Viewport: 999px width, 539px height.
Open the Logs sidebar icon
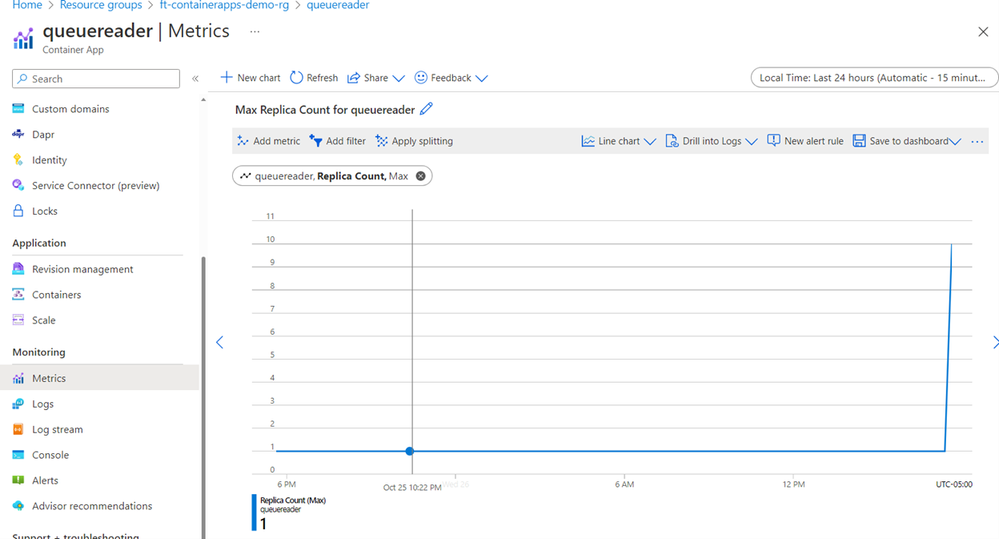(18, 403)
